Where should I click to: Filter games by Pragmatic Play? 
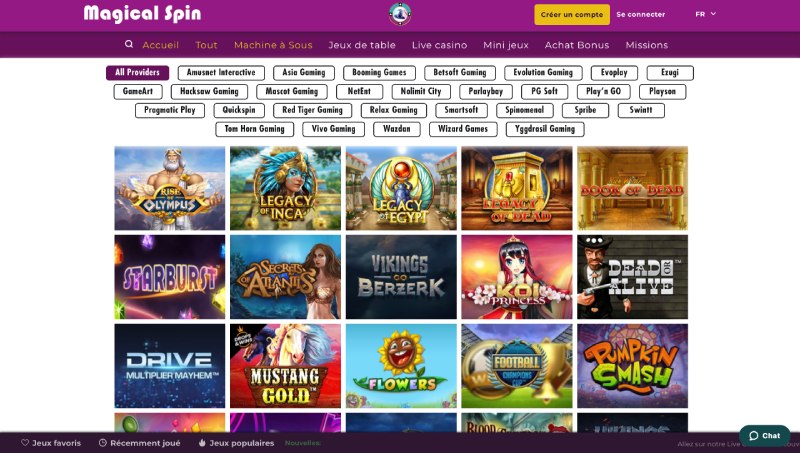[x=170, y=110]
